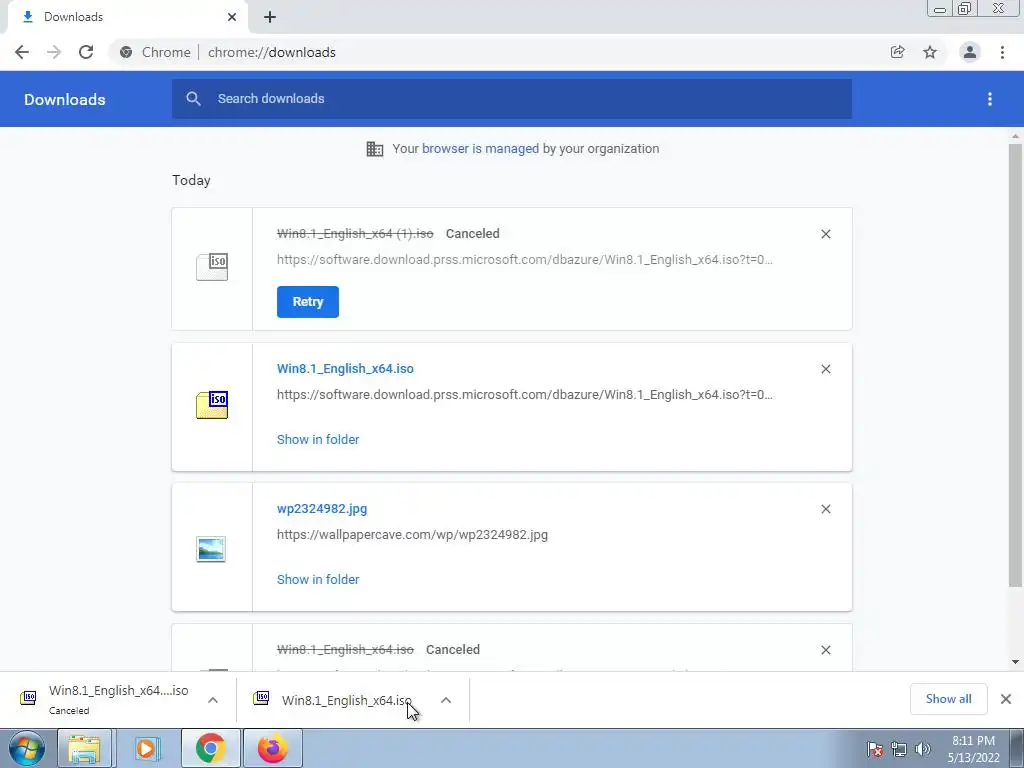
Task: Open the Action Center flag tray icon
Action: (x=875, y=749)
